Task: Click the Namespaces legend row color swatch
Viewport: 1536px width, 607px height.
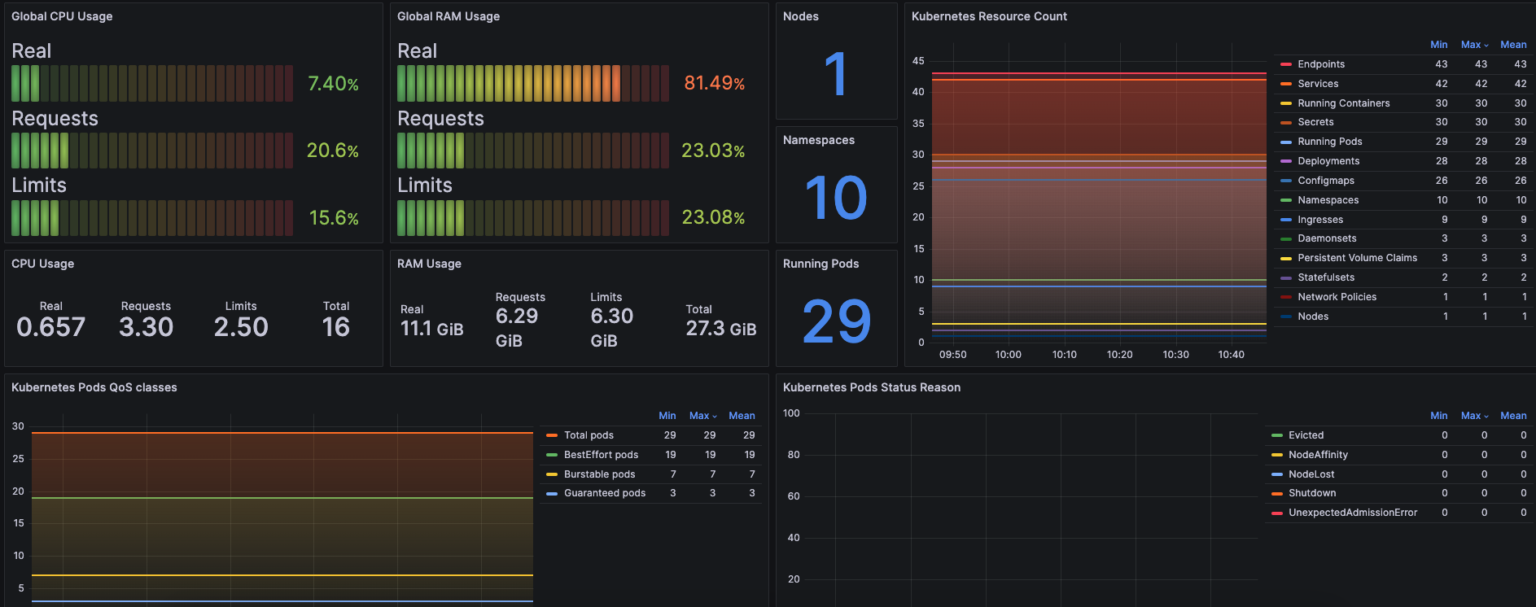Action: click(x=1286, y=200)
